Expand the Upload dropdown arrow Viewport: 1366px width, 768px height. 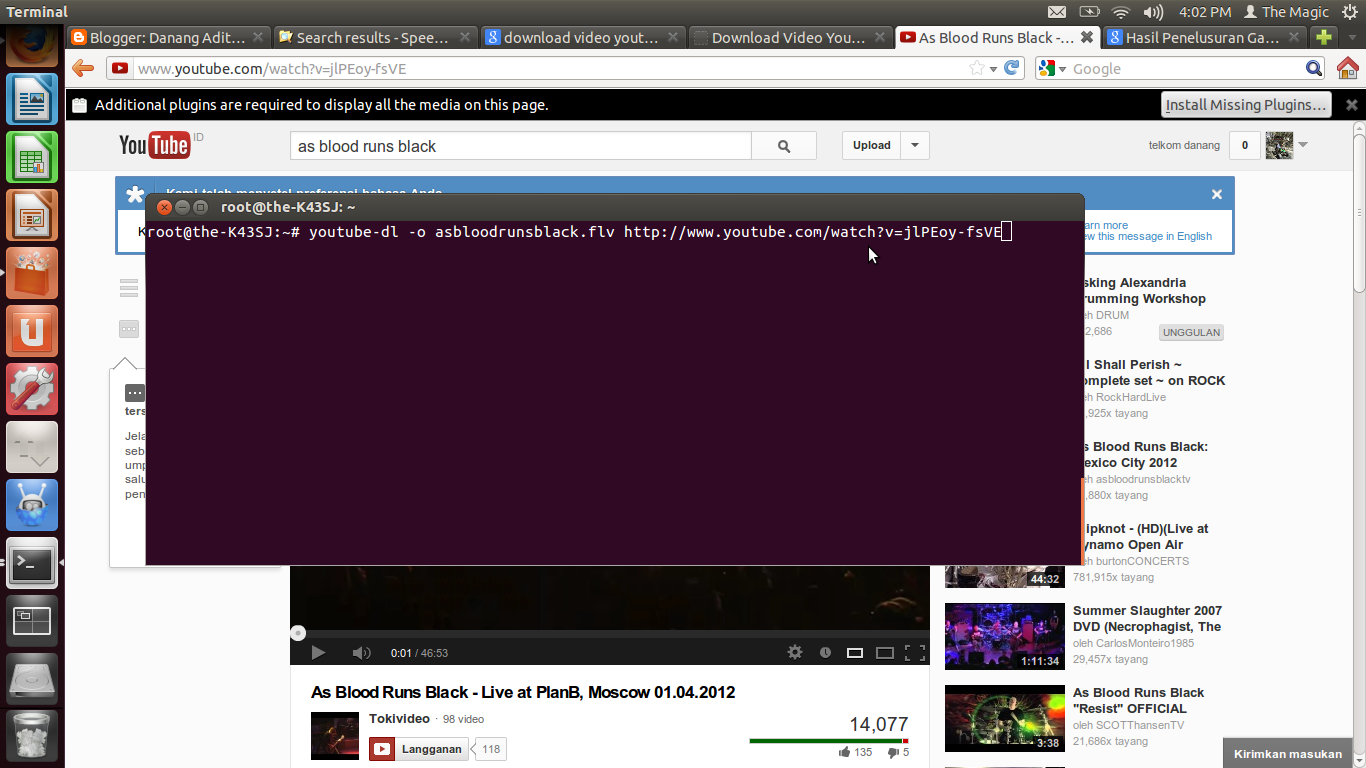[x=915, y=146]
